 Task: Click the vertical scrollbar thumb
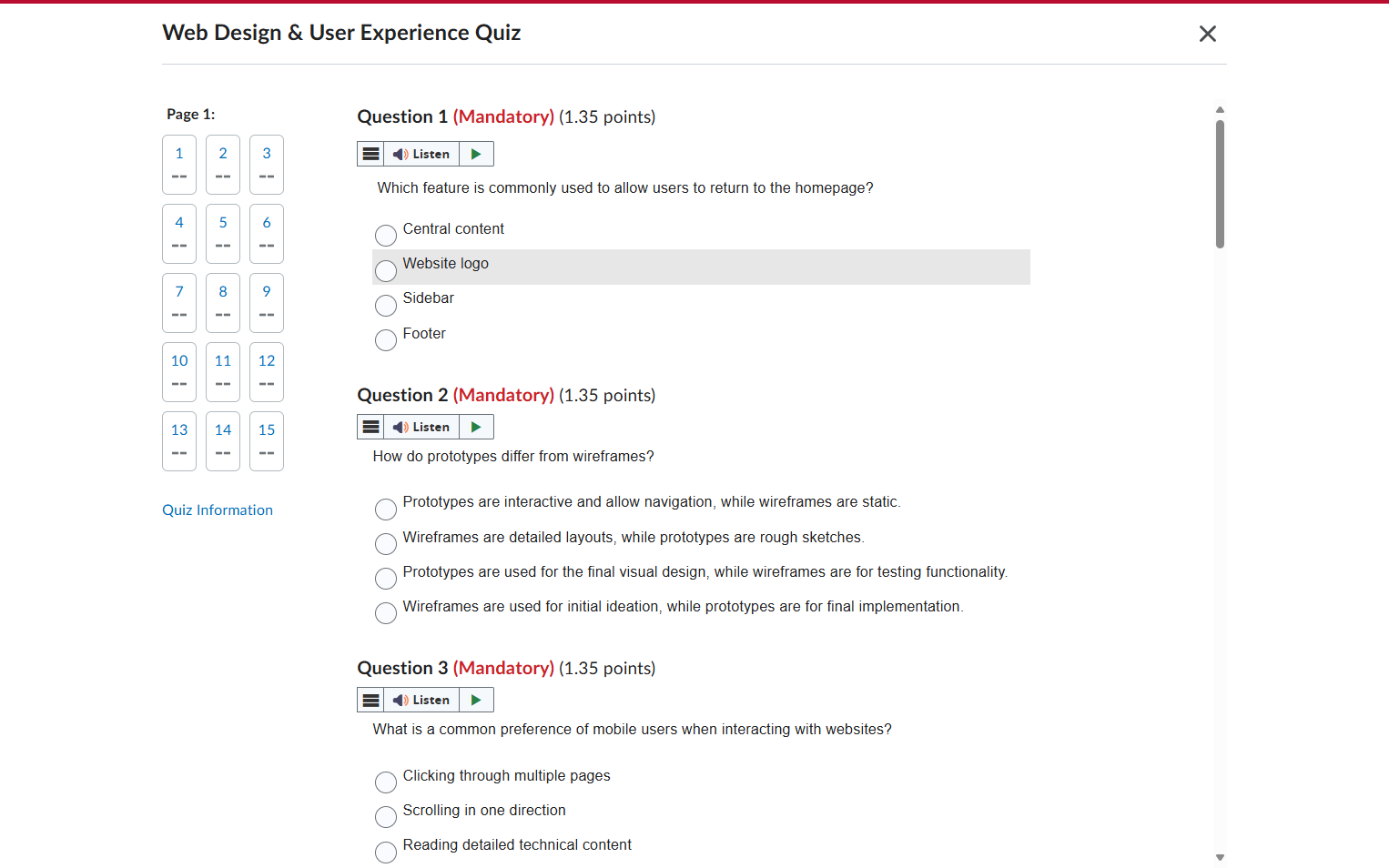click(1220, 184)
